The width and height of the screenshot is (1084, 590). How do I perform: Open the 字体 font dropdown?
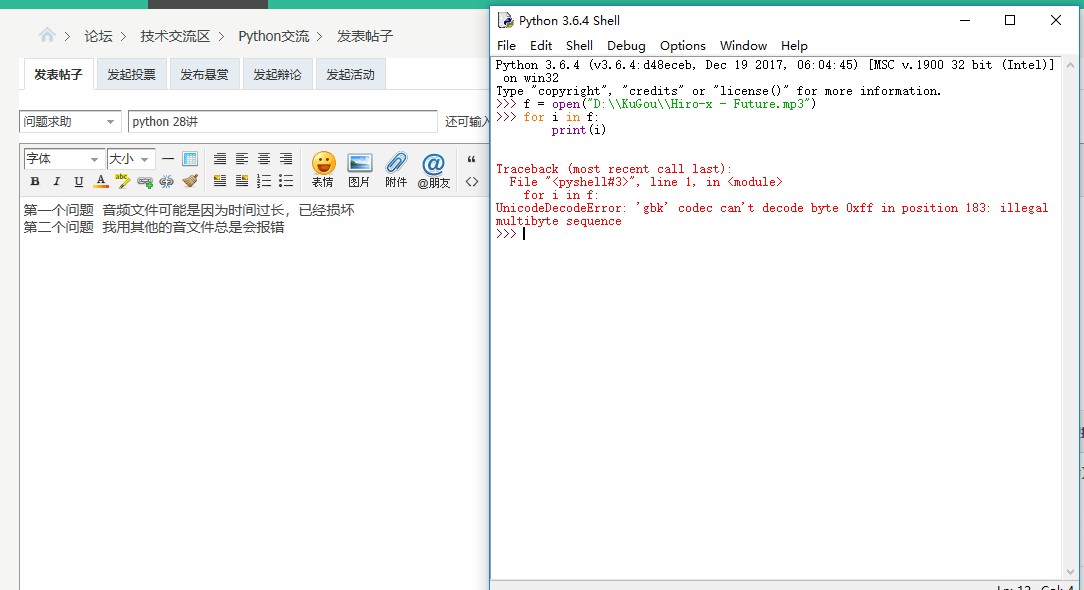click(64, 159)
